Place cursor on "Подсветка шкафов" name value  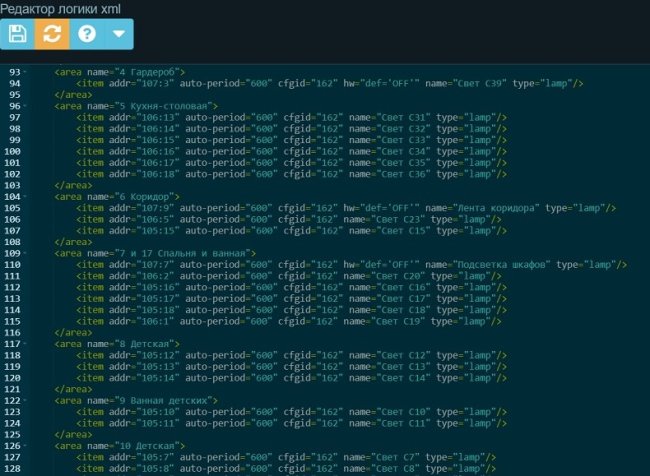[503, 265]
